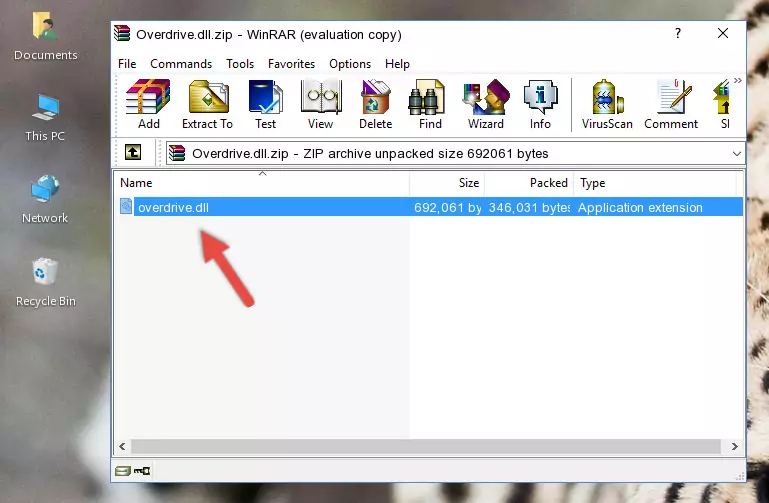Run the Test archive tool
This screenshot has height=503, width=769.
pos(265,104)
